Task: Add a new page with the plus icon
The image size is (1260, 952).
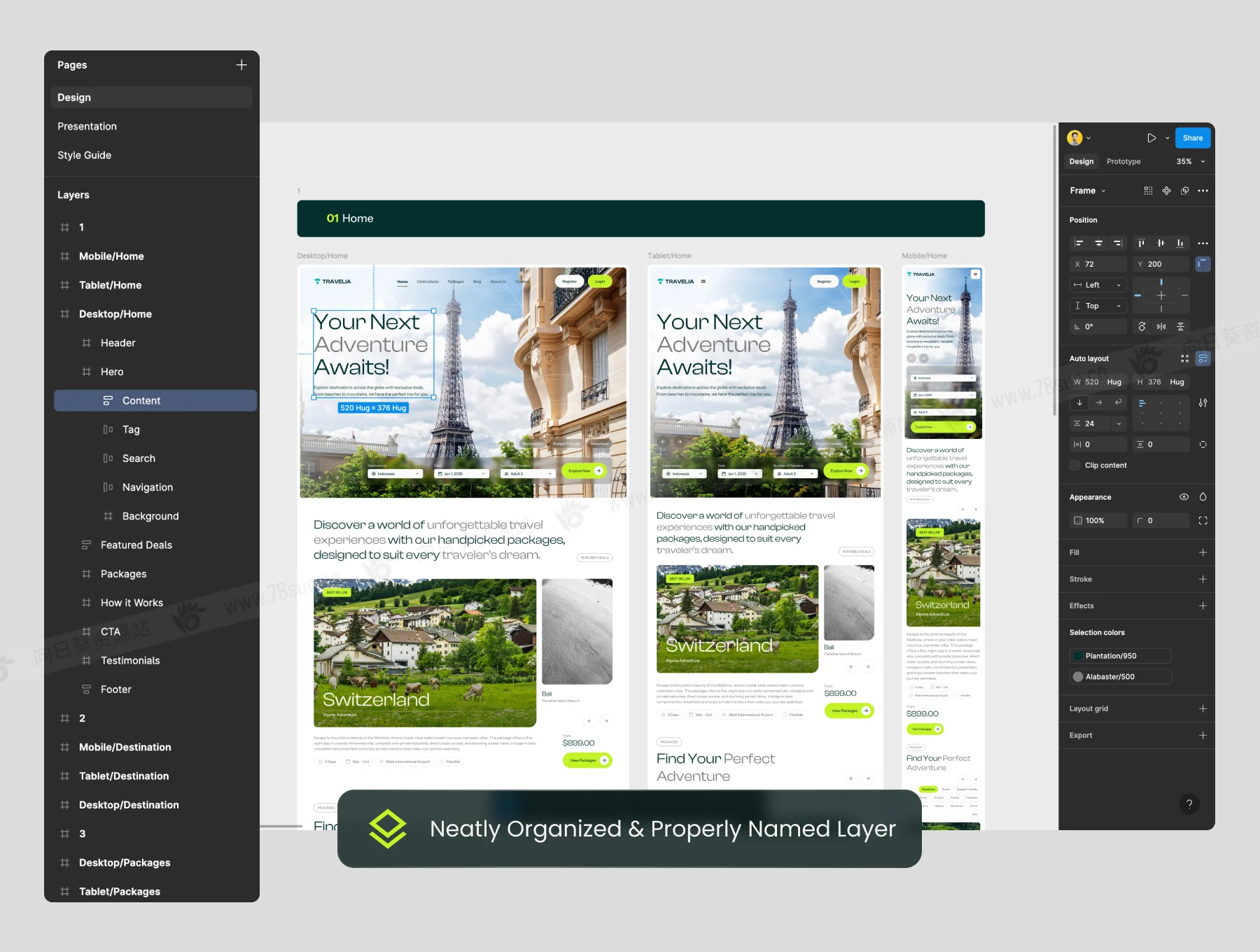Action: coord(241,65)
